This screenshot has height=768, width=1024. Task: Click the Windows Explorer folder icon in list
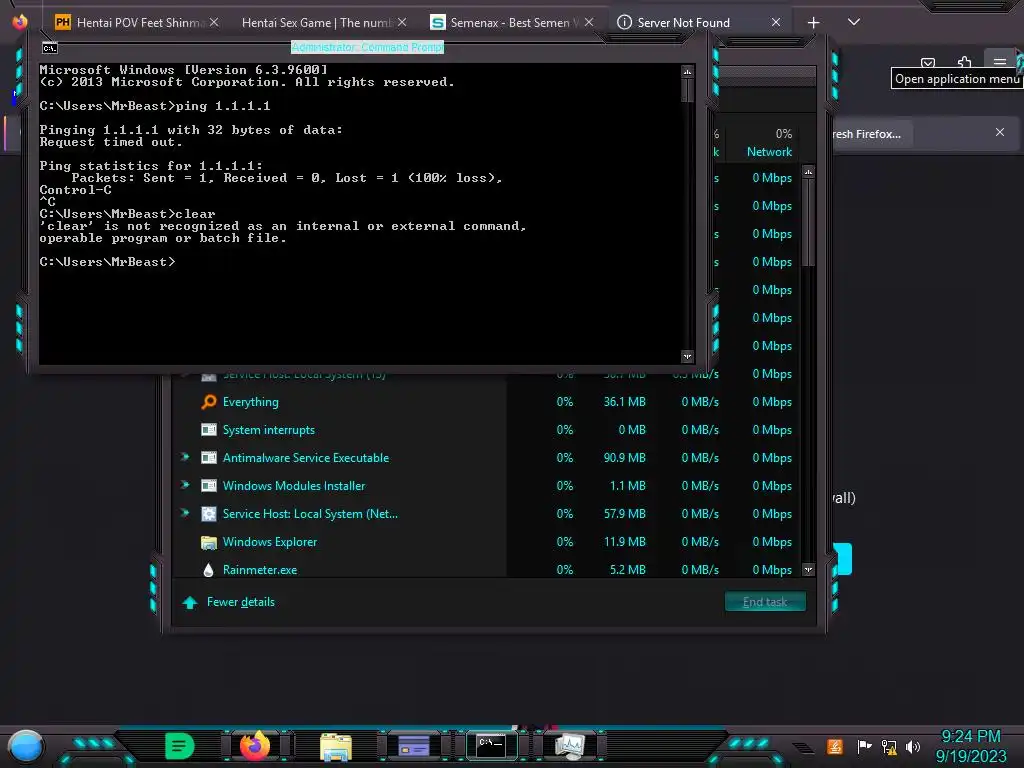(x=208, y=542)
